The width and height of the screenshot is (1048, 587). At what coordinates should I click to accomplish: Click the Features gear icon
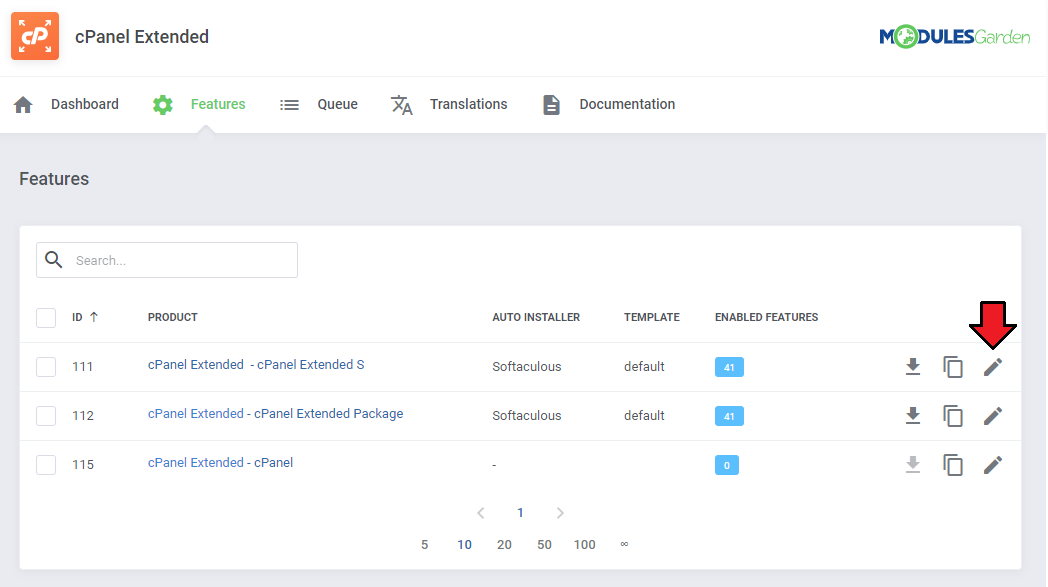[x=162, y=104]
